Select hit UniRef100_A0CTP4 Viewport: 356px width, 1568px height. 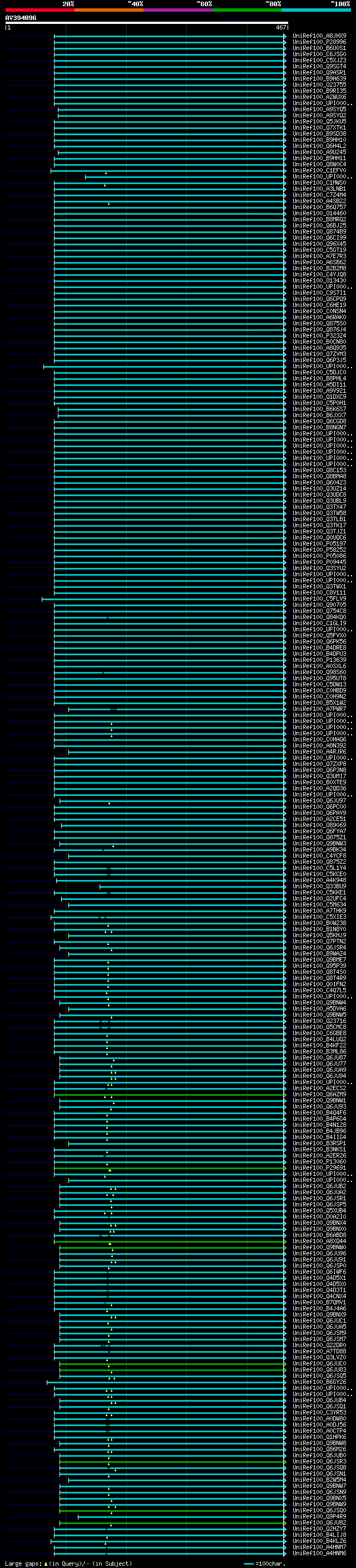point(319,1431)
